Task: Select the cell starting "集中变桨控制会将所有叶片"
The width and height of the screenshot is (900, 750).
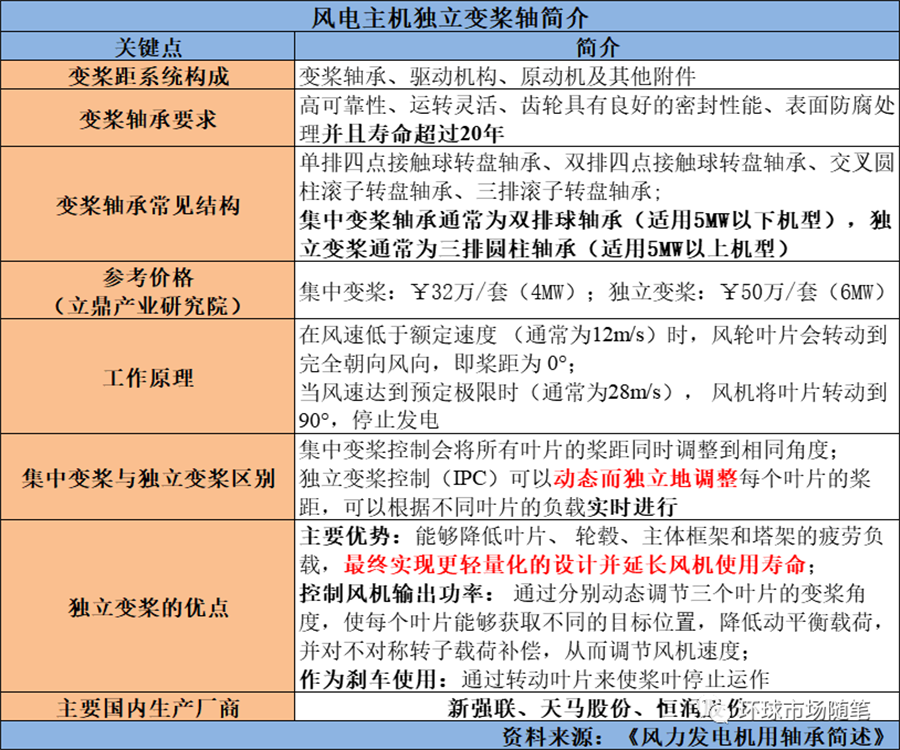Action: tap(597, 477)
